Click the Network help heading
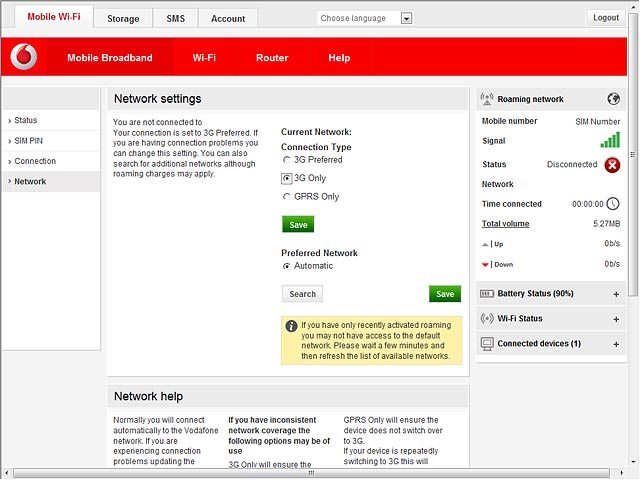The height and width of the screenshot is (480, 640). (x=149, y=396)
